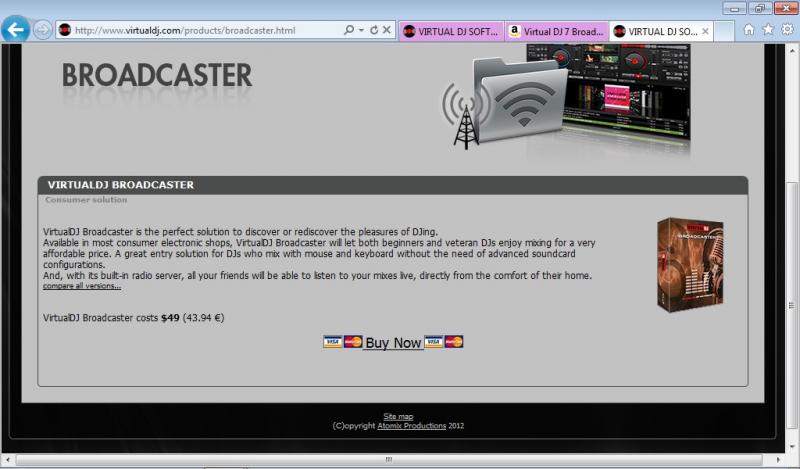Switch to the VIRTUAL DJ SOFT... tab

tap(451, 32)
